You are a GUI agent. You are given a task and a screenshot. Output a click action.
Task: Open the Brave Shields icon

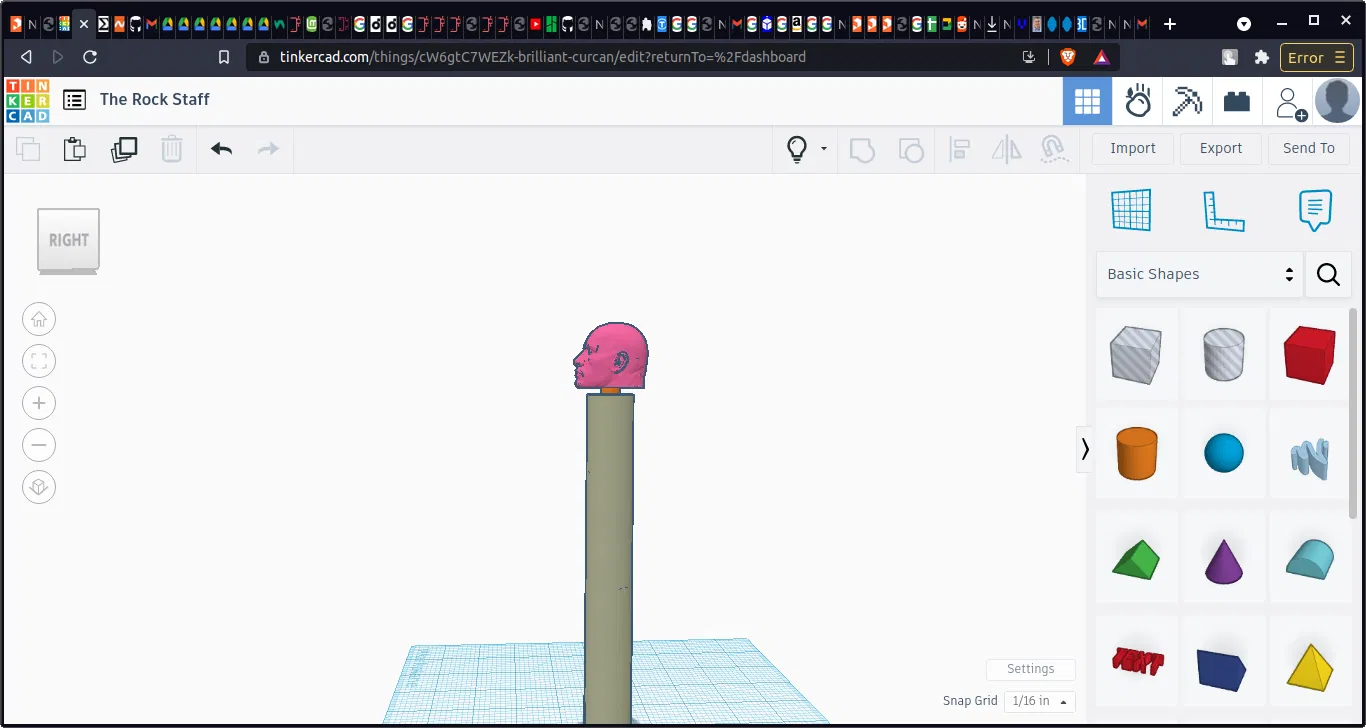(1067, 57)
